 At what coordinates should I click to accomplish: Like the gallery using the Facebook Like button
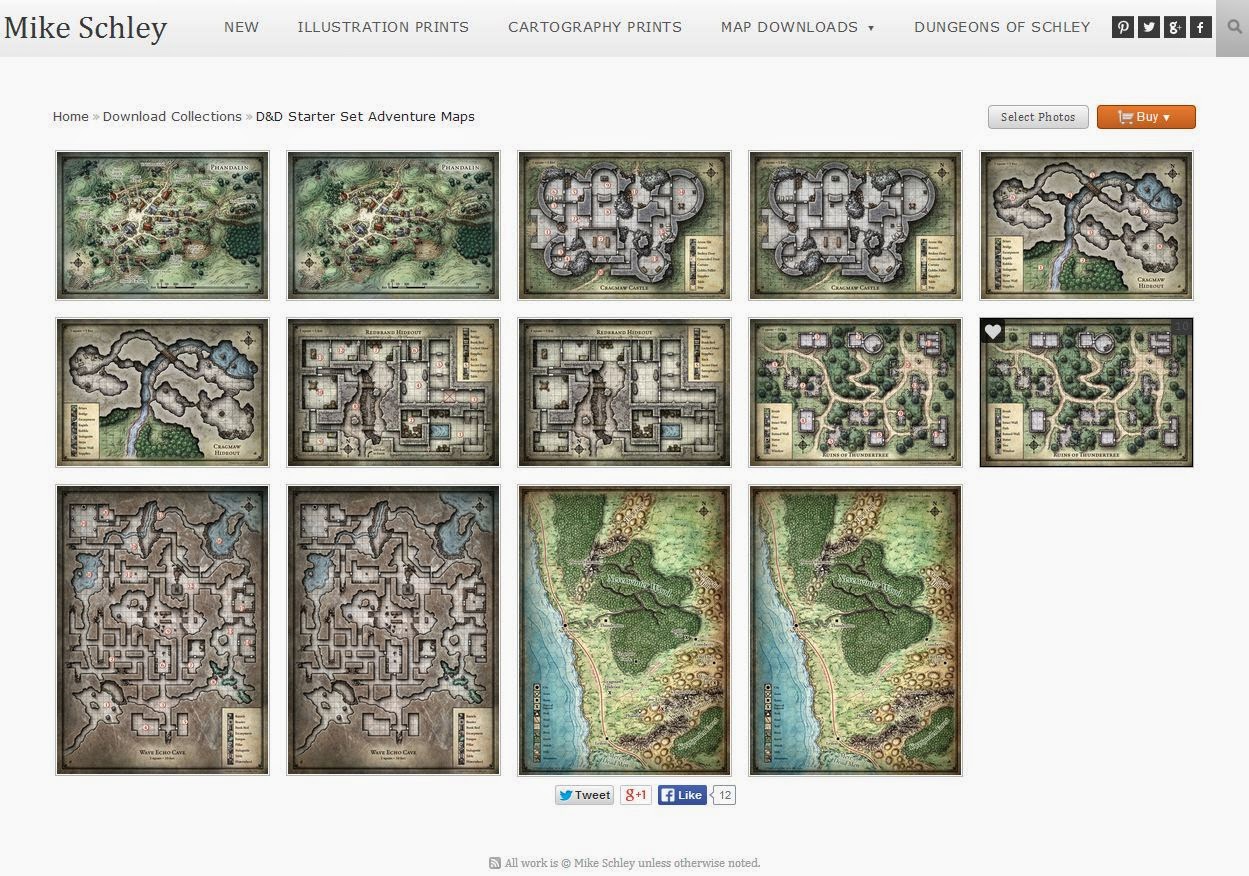coord(681,794)
